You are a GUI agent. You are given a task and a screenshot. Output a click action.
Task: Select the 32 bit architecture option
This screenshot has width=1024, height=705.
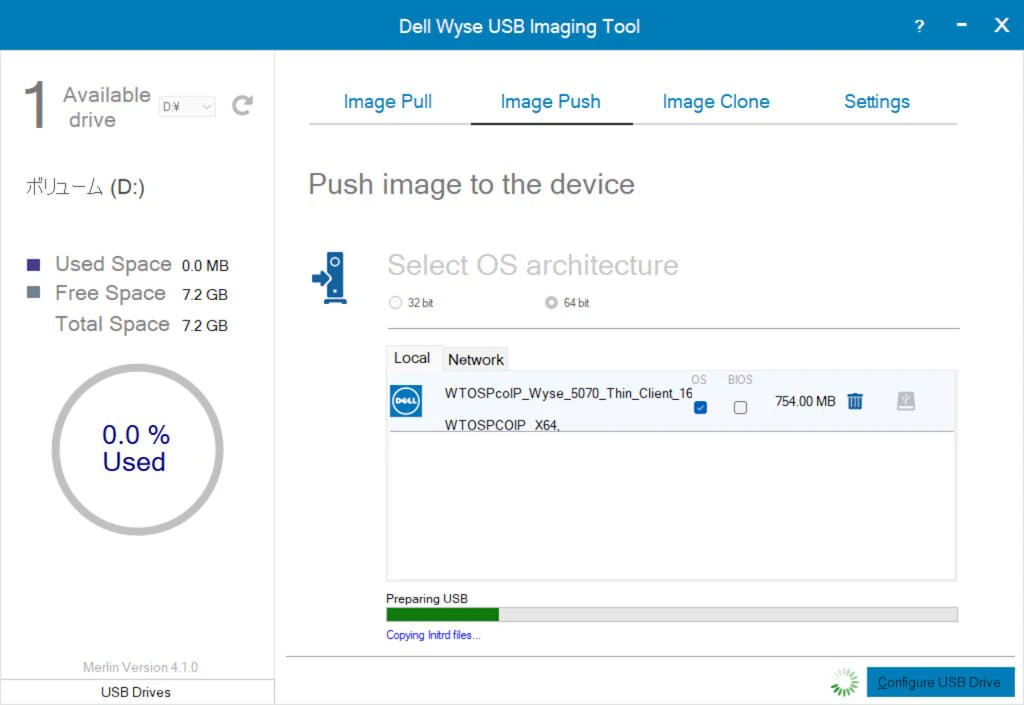(395, 302)
